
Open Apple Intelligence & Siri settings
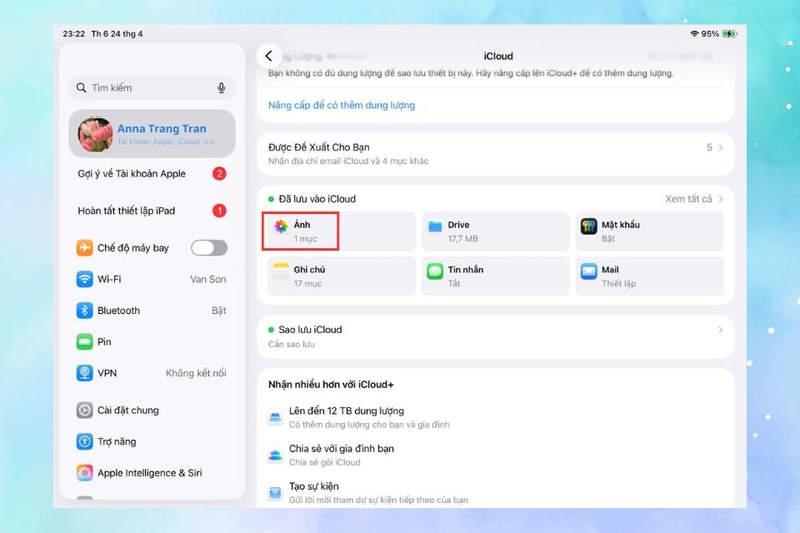[152, 473]
